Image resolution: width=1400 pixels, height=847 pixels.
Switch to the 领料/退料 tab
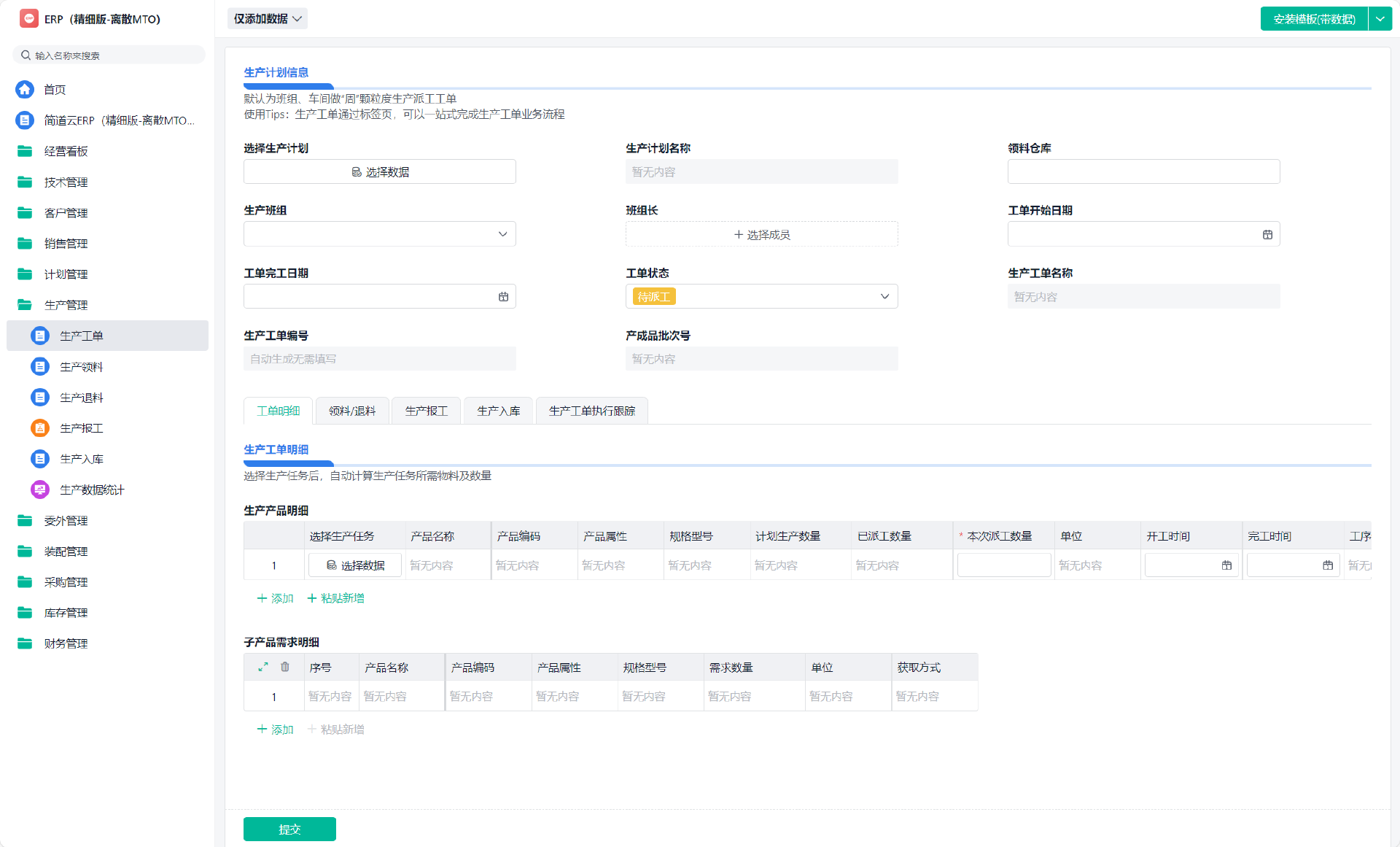[x=352, y=411]
